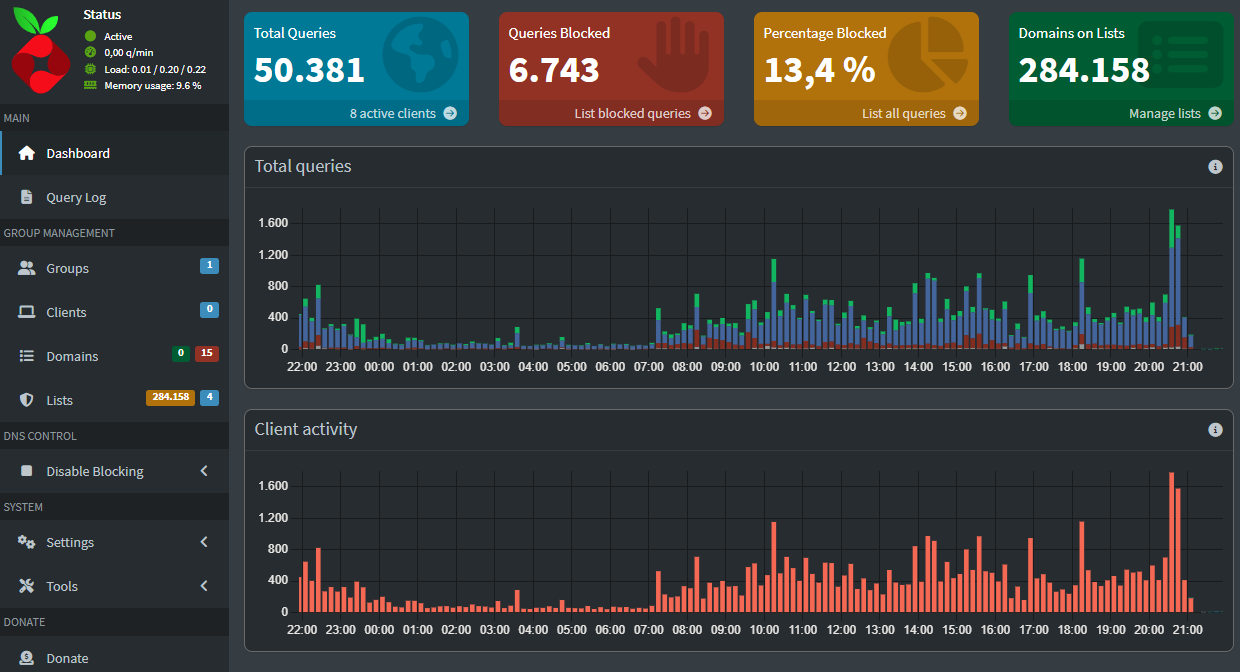Click the List blocked queries link

tap(632, 113)
